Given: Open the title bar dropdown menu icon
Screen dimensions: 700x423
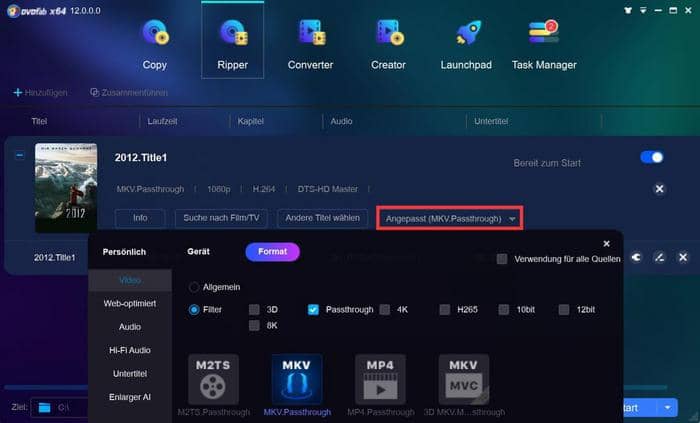Looking at the screenshot, I should coord(643,10).
